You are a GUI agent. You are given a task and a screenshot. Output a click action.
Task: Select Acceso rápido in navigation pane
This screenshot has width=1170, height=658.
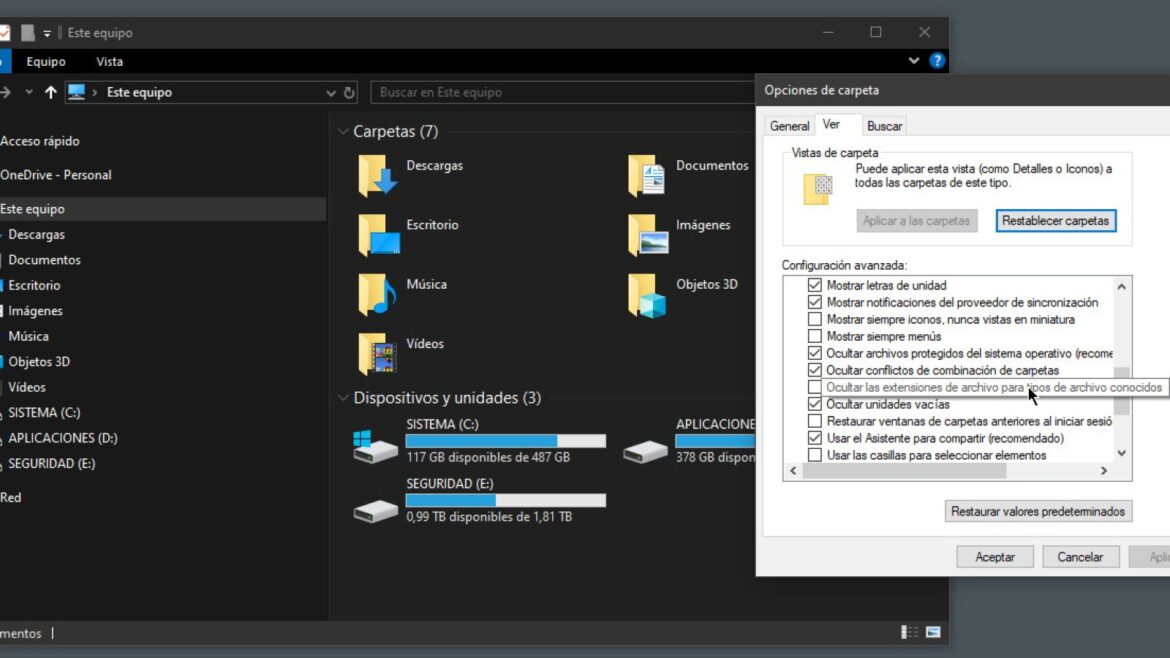pos(40,141)
